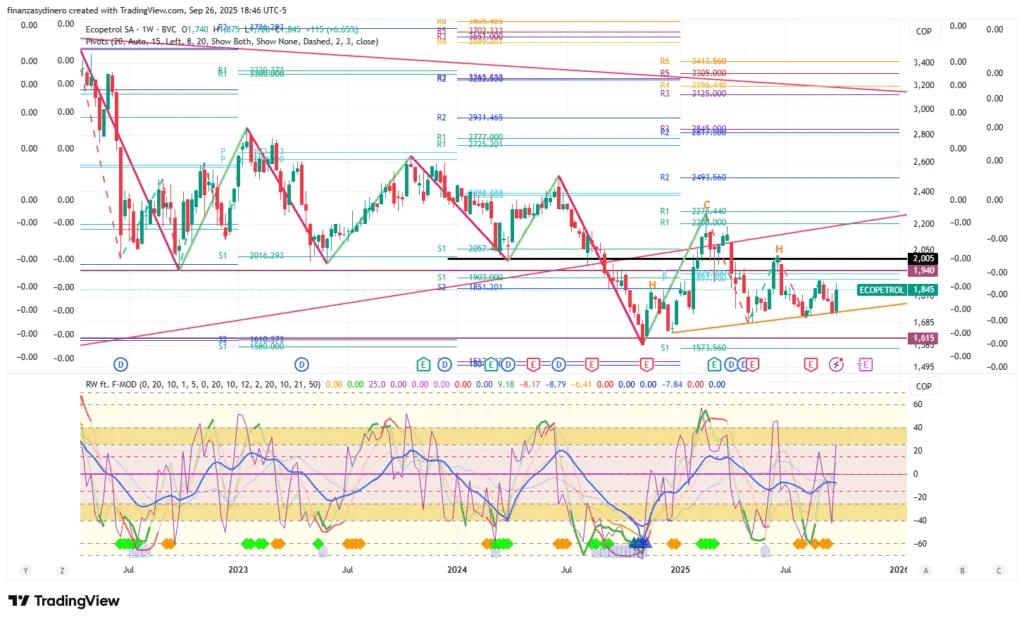
Task: Click the 2024 label on the time axis
Action: tap(457, 570)
